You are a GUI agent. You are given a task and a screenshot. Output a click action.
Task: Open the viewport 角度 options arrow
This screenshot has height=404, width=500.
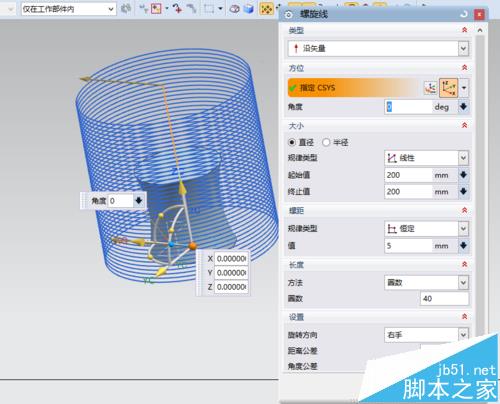[x=139, y=201]
